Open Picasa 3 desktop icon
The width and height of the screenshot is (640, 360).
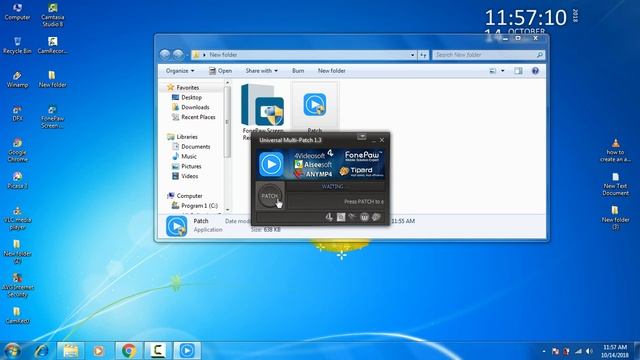tap(17, 180)
